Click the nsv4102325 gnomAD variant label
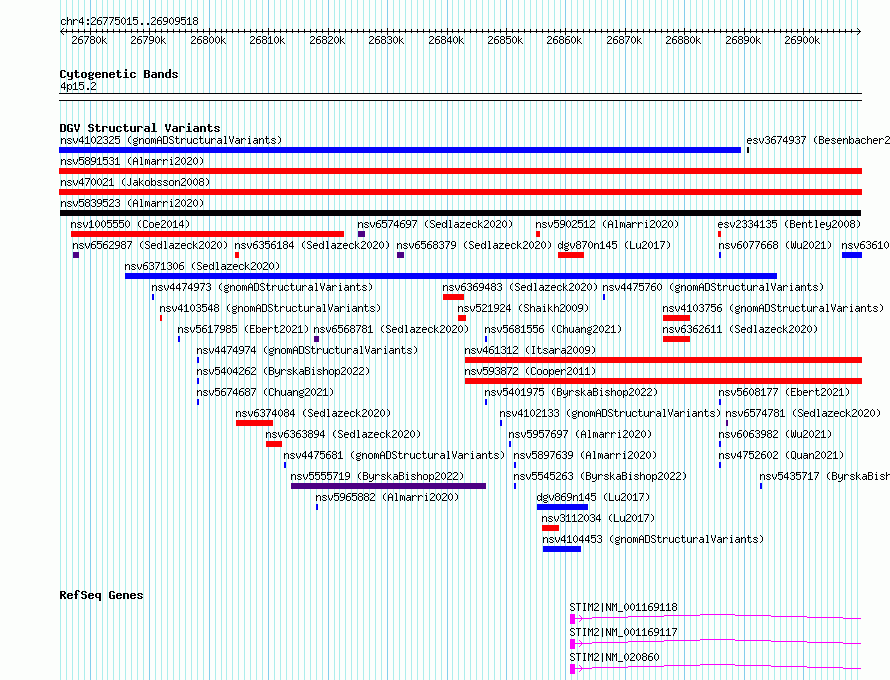Screen dimensions: 890x680 (171, 140)
